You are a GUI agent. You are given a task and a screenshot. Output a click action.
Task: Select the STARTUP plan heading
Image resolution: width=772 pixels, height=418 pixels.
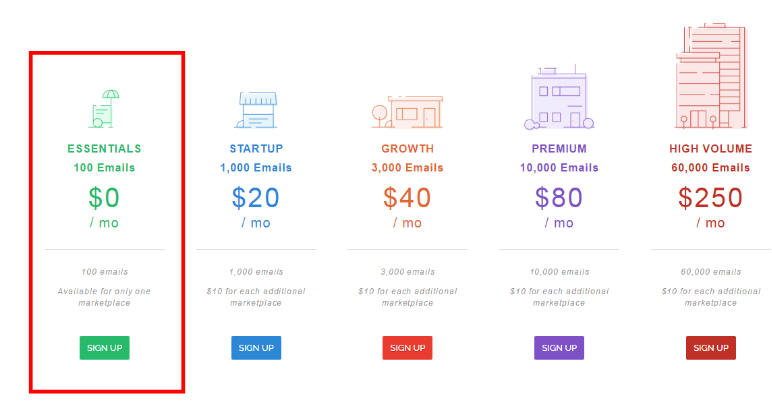click(256, 149)
